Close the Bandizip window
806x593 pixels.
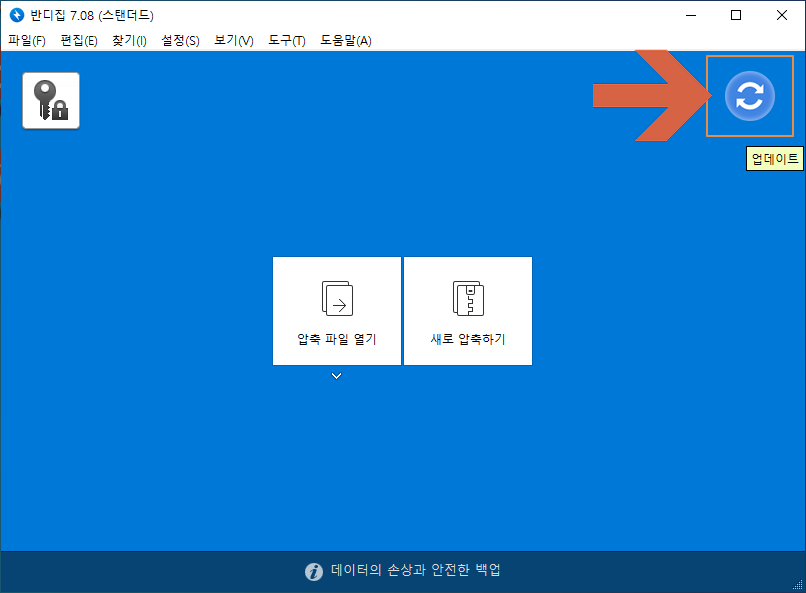pyautogui.click(x=782, y=15)
